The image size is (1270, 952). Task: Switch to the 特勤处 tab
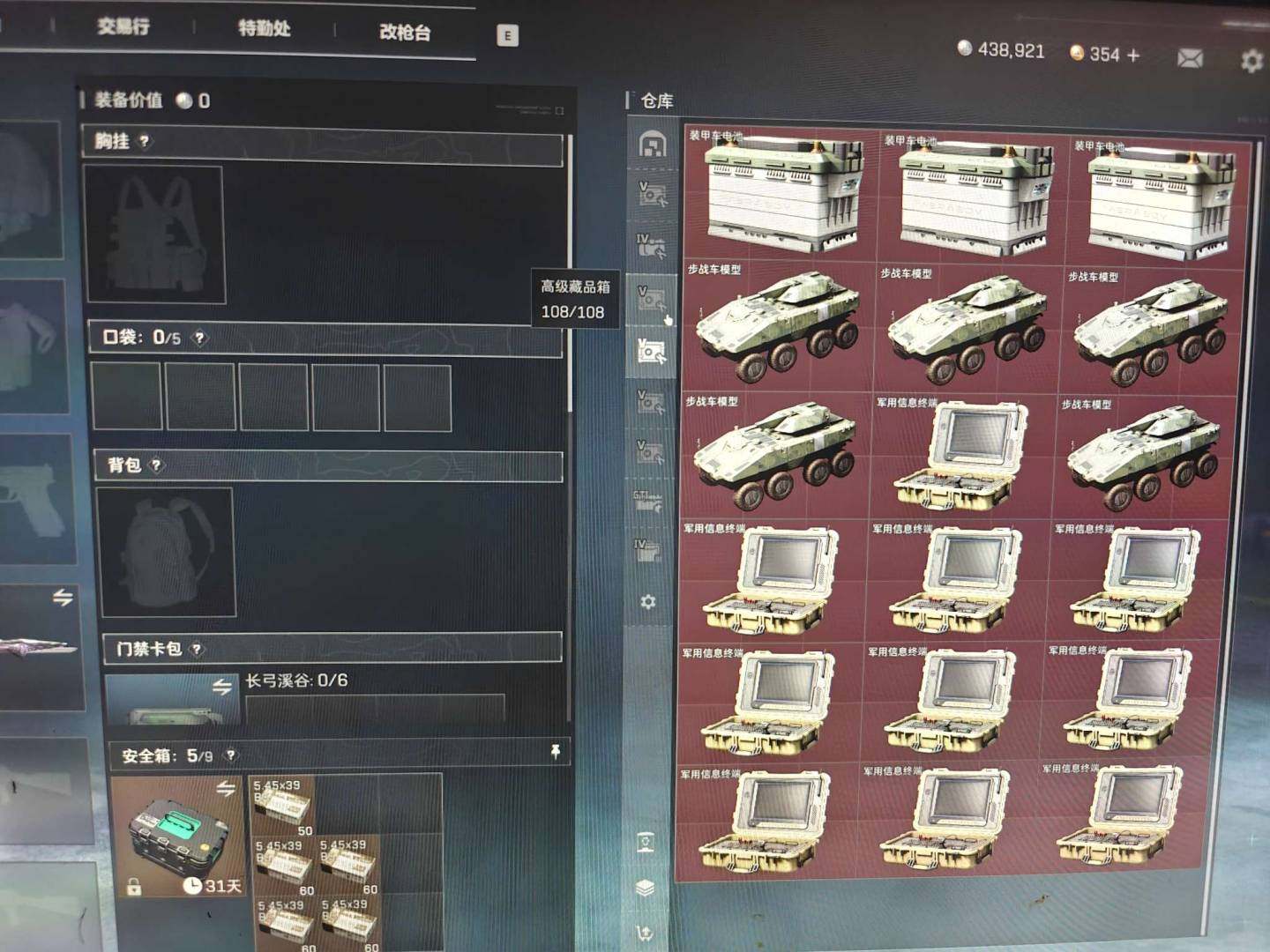click(264, 28)
